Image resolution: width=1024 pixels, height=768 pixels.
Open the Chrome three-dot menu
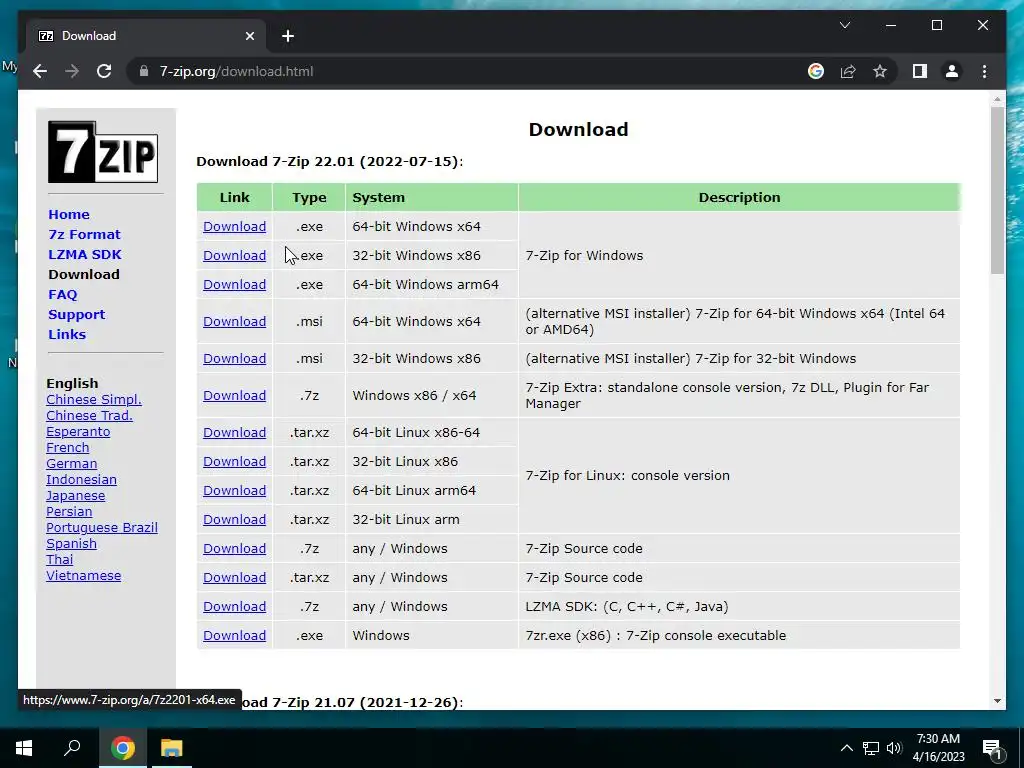(984, 71)
